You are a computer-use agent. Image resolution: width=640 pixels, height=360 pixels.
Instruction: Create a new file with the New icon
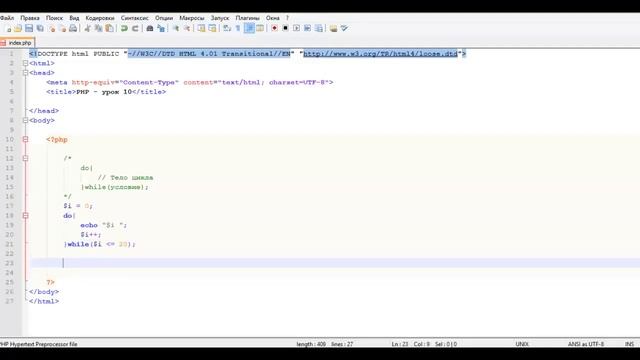[x=8, y=29]
